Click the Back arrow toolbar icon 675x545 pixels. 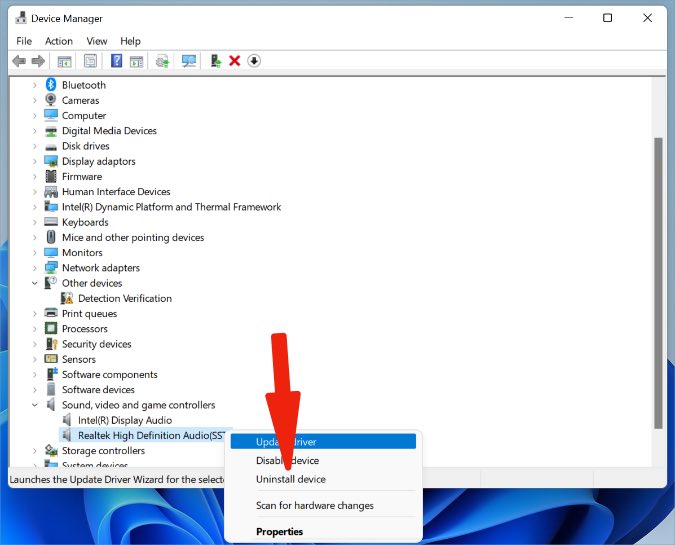point(19,61)
